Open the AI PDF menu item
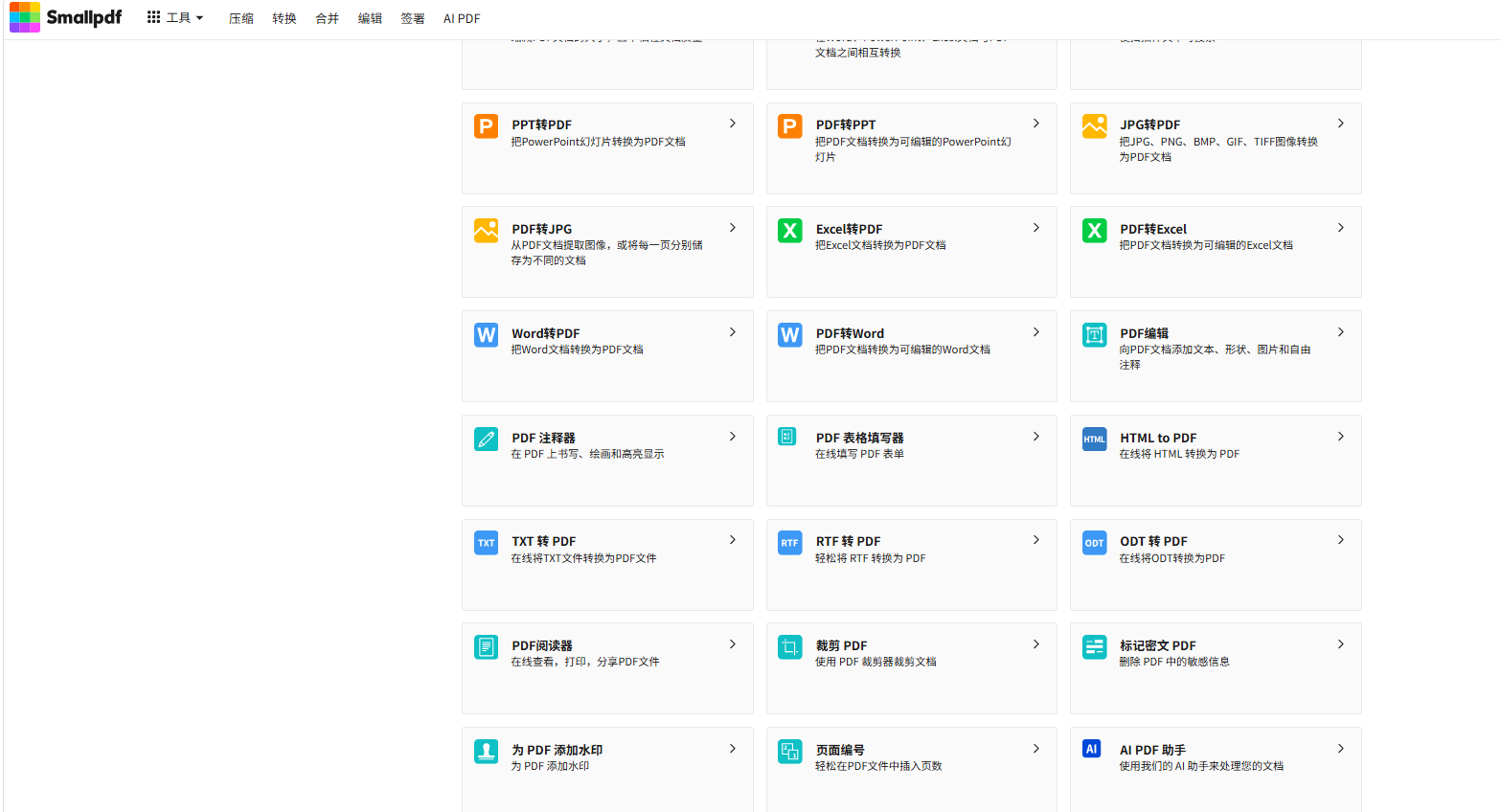The width and height of the screenshot is (1501, 812). pos(462,18)
